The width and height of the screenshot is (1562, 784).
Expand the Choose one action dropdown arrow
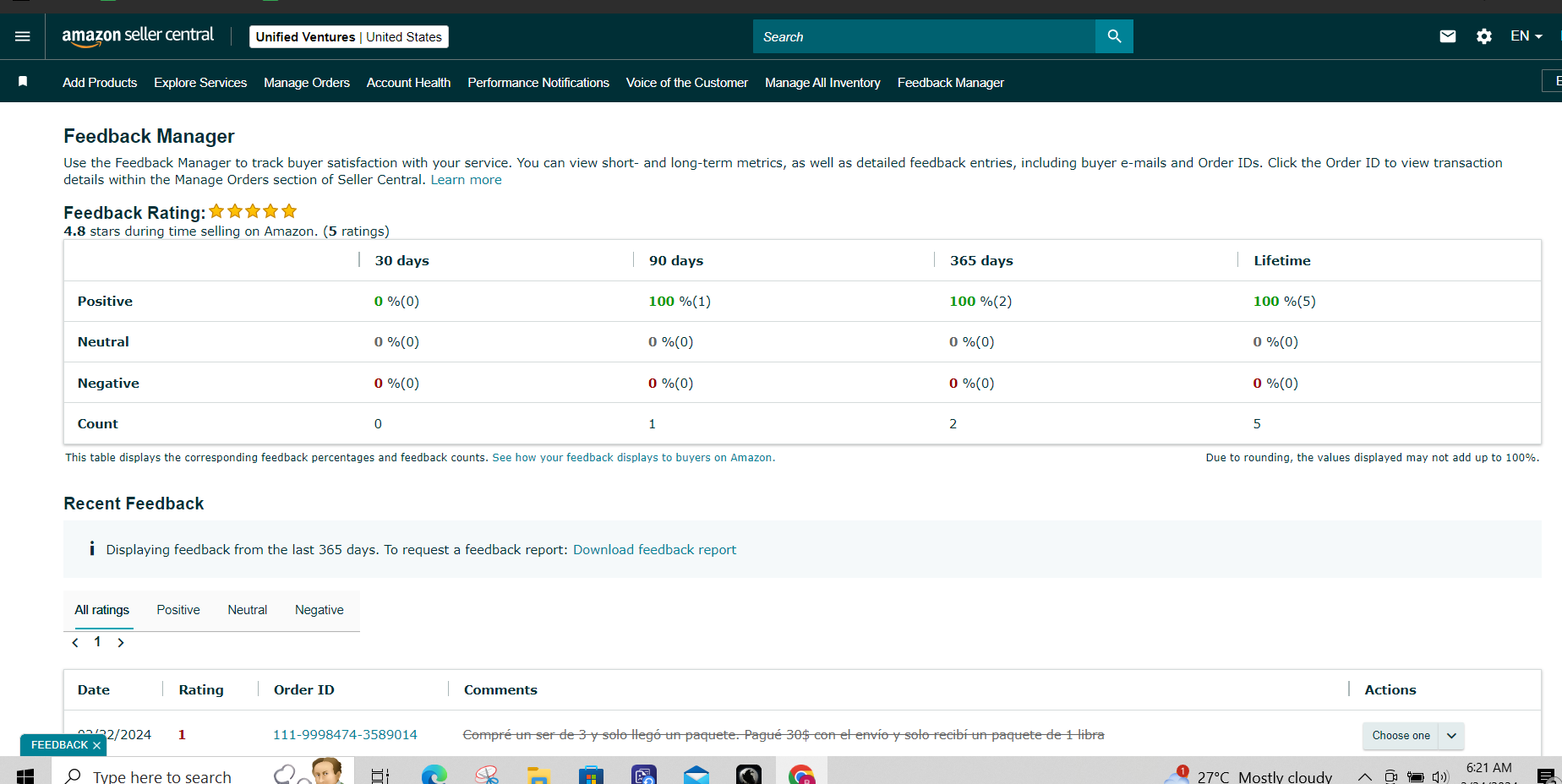1451,736
